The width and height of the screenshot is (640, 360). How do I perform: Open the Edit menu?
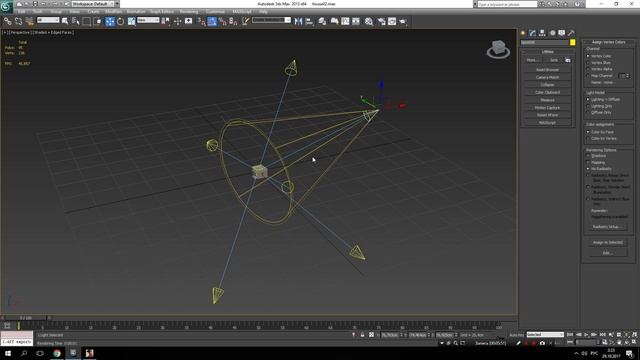(22, 11)
